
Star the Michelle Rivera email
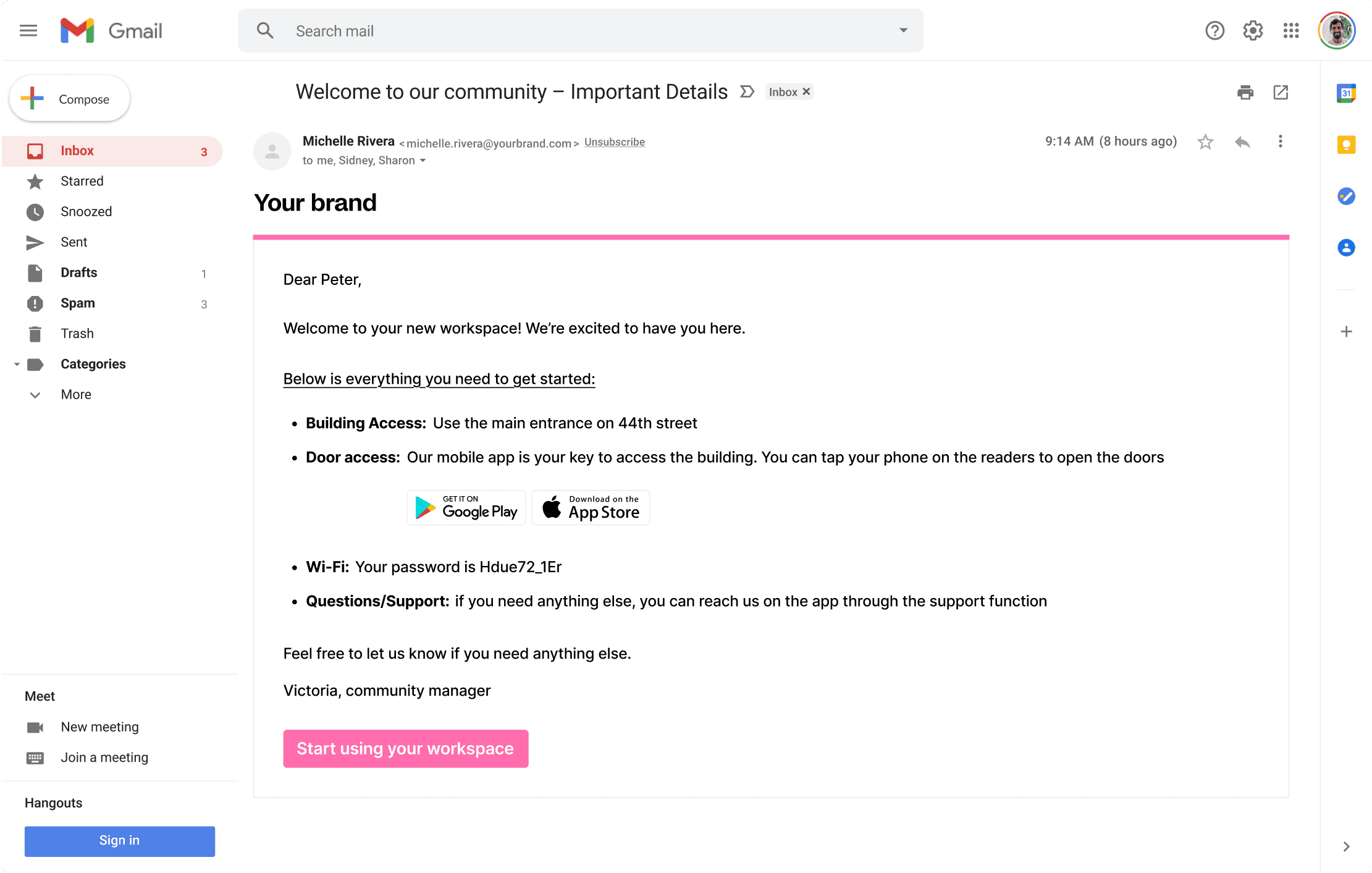click(1205, 141)
